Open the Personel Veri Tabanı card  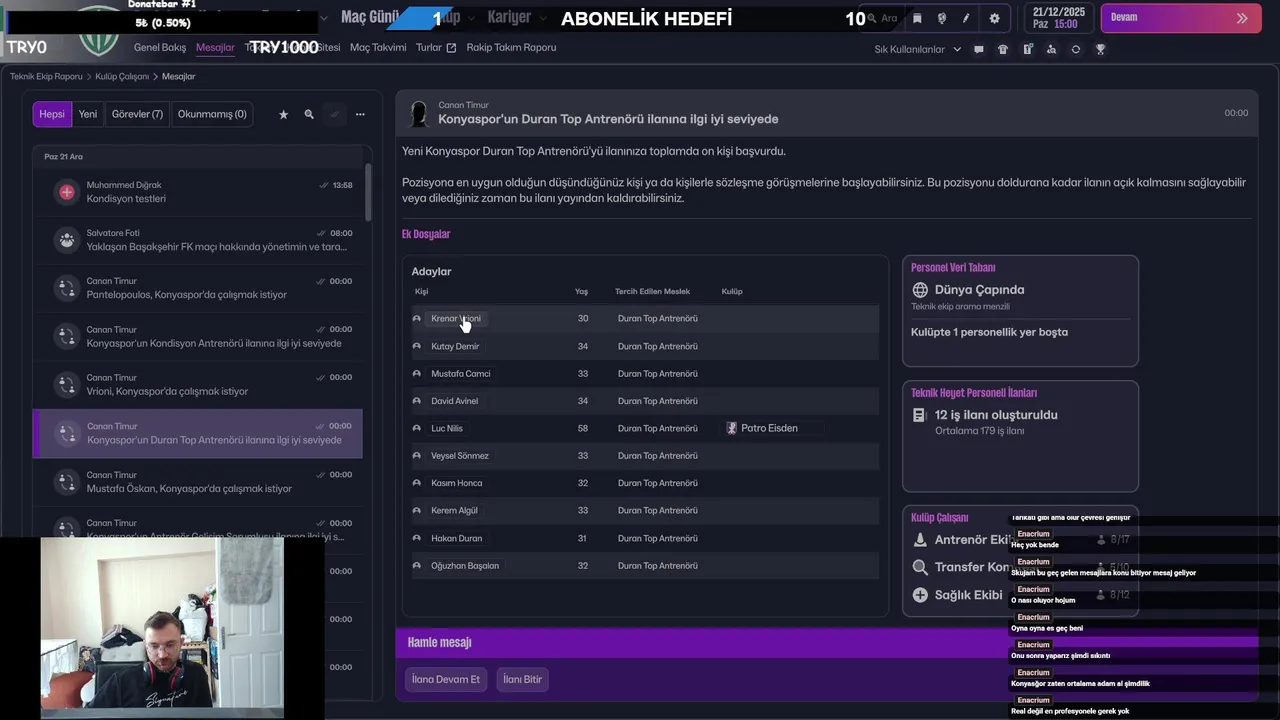pos(1020,311)
